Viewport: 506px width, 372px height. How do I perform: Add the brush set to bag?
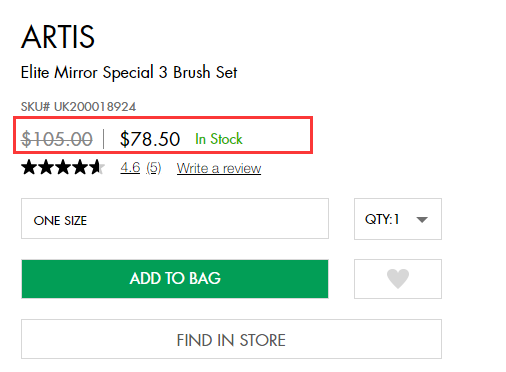tap(175, 279)
